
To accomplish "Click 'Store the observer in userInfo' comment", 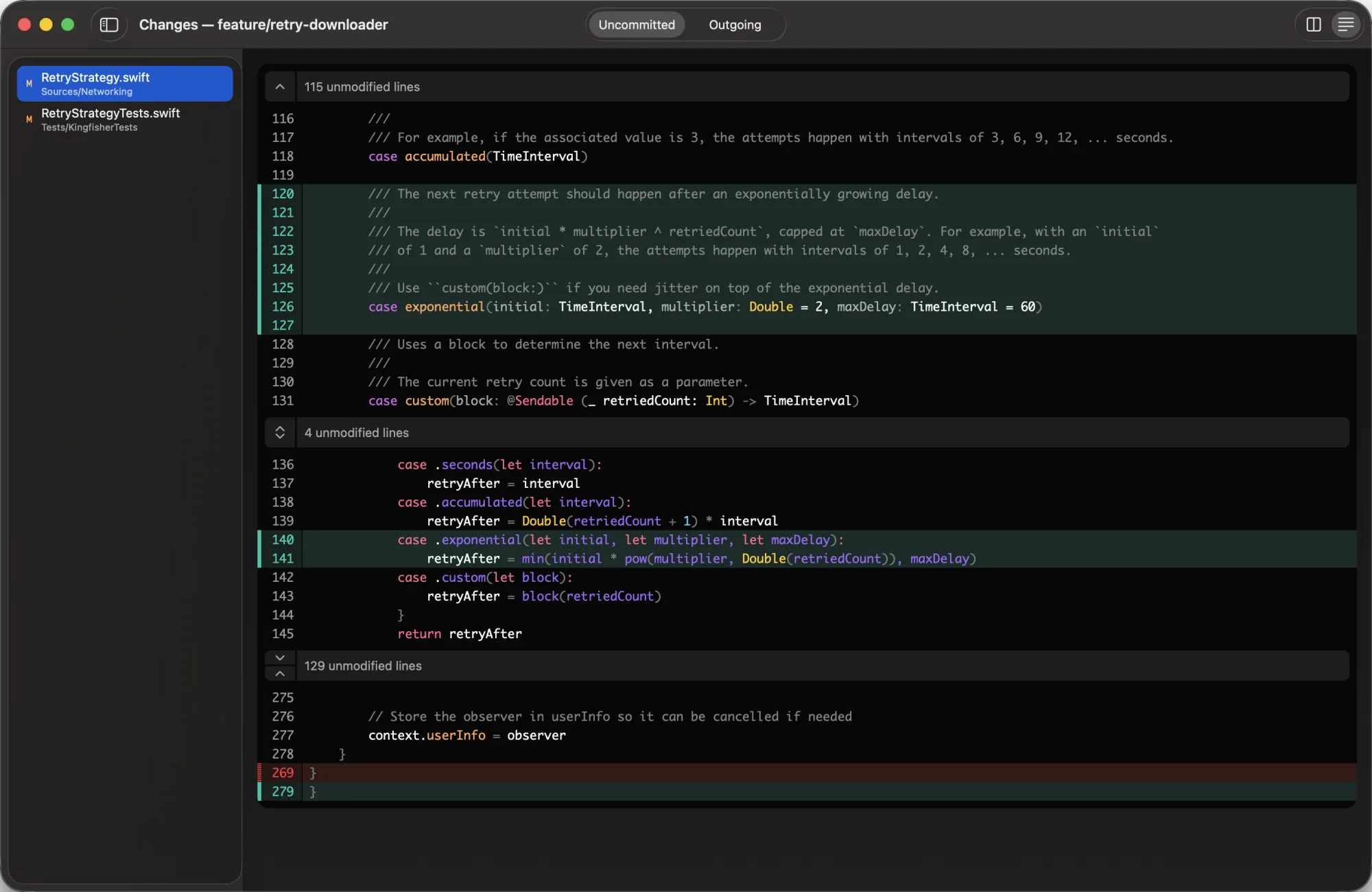I will [x=611, y=716].
